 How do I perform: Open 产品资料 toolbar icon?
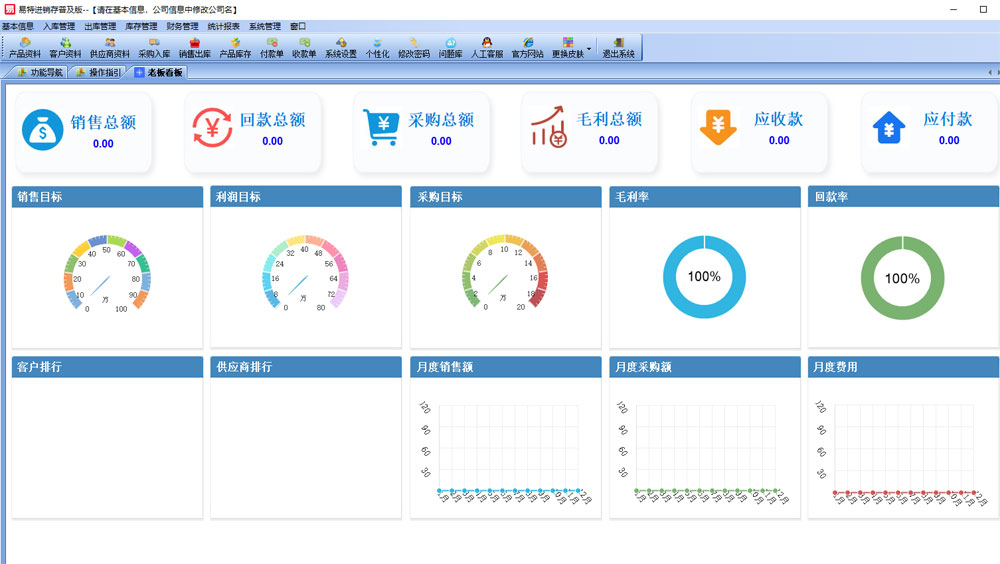(25, 48)
